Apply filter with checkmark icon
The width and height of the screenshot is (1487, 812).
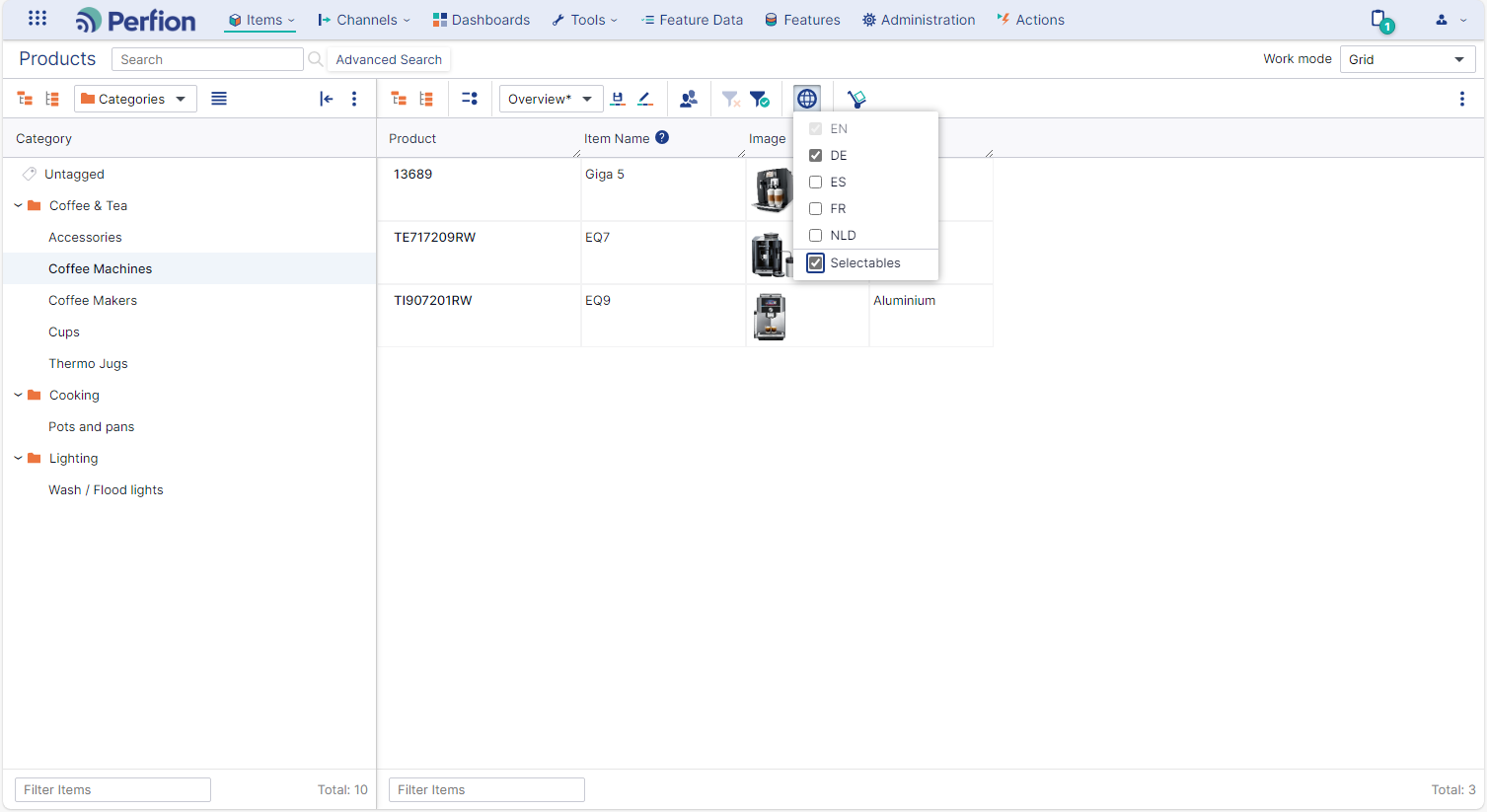[759, 99]
